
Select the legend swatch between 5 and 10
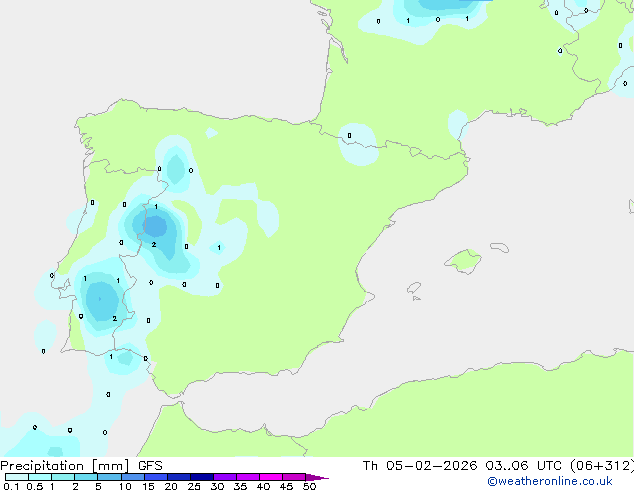(x=109, y=477)
